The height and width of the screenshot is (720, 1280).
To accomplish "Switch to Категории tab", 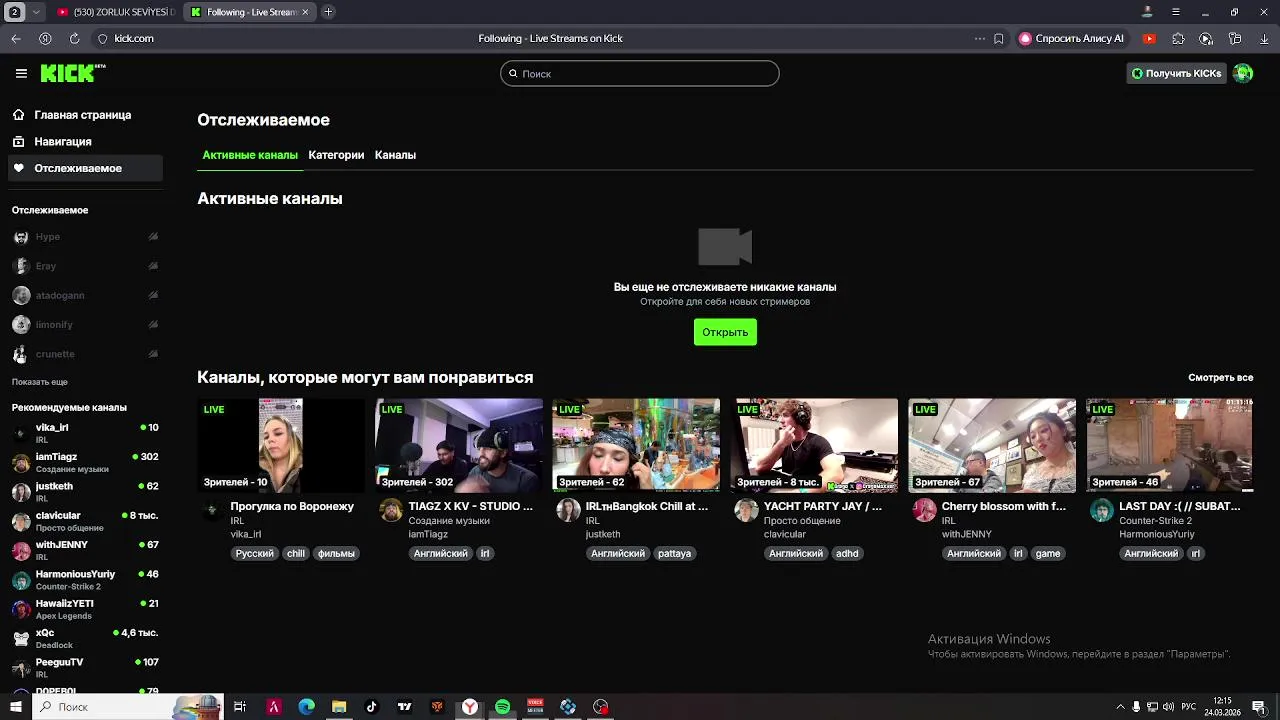I will 336,155.
